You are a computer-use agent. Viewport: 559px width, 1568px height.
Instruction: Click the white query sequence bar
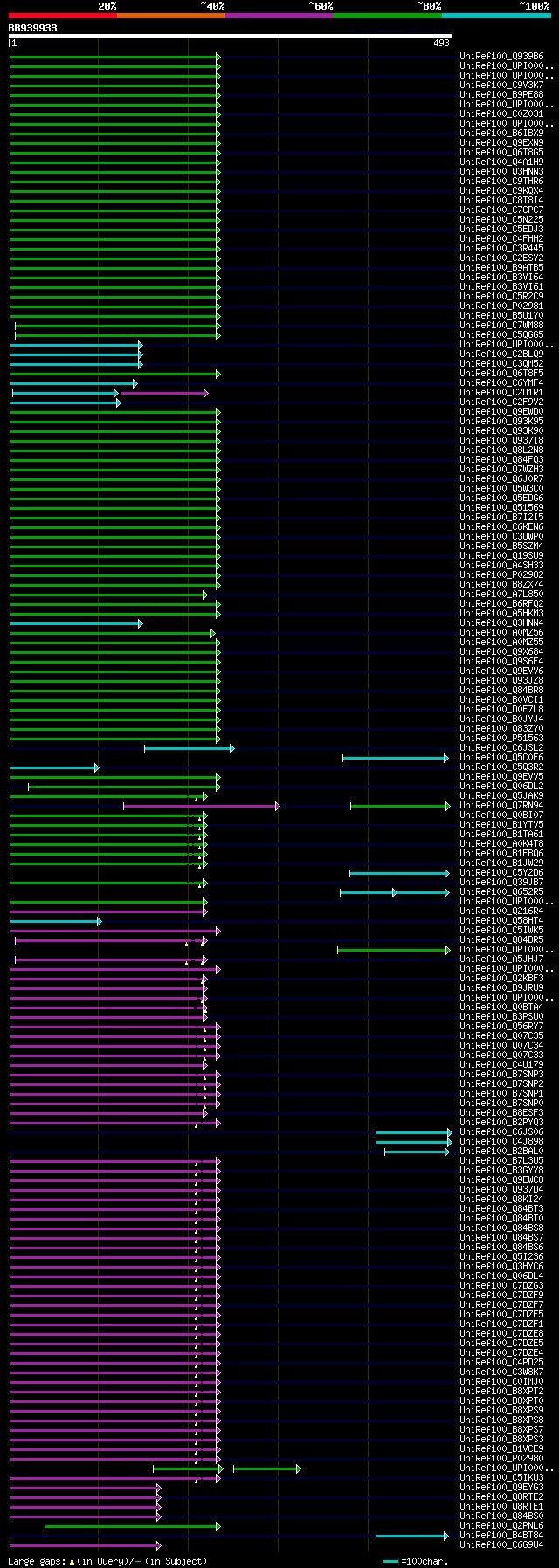pos(231,36)
